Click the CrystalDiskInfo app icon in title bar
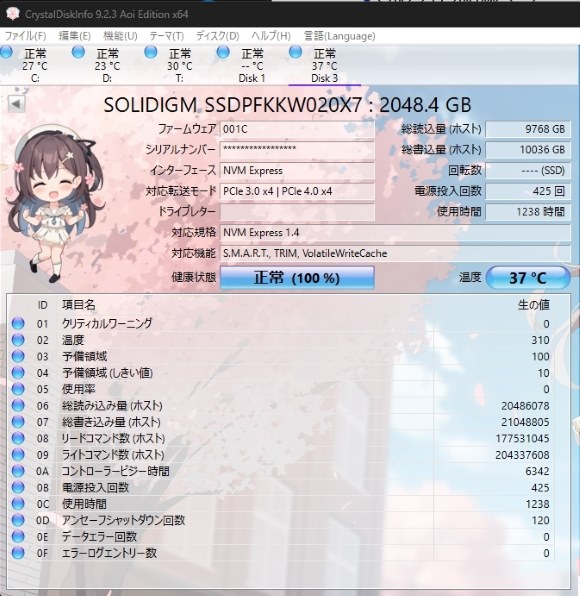Image resolution: width=580 pixels, height=596 pixels. click(x=12, y=14)
